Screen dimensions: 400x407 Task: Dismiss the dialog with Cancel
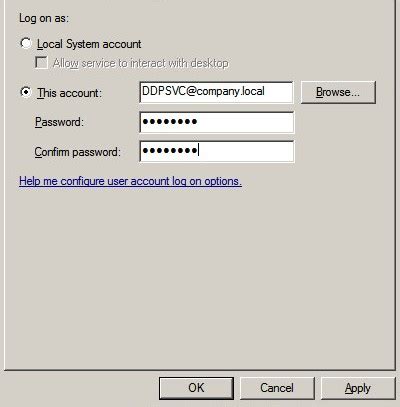(277, 388)
